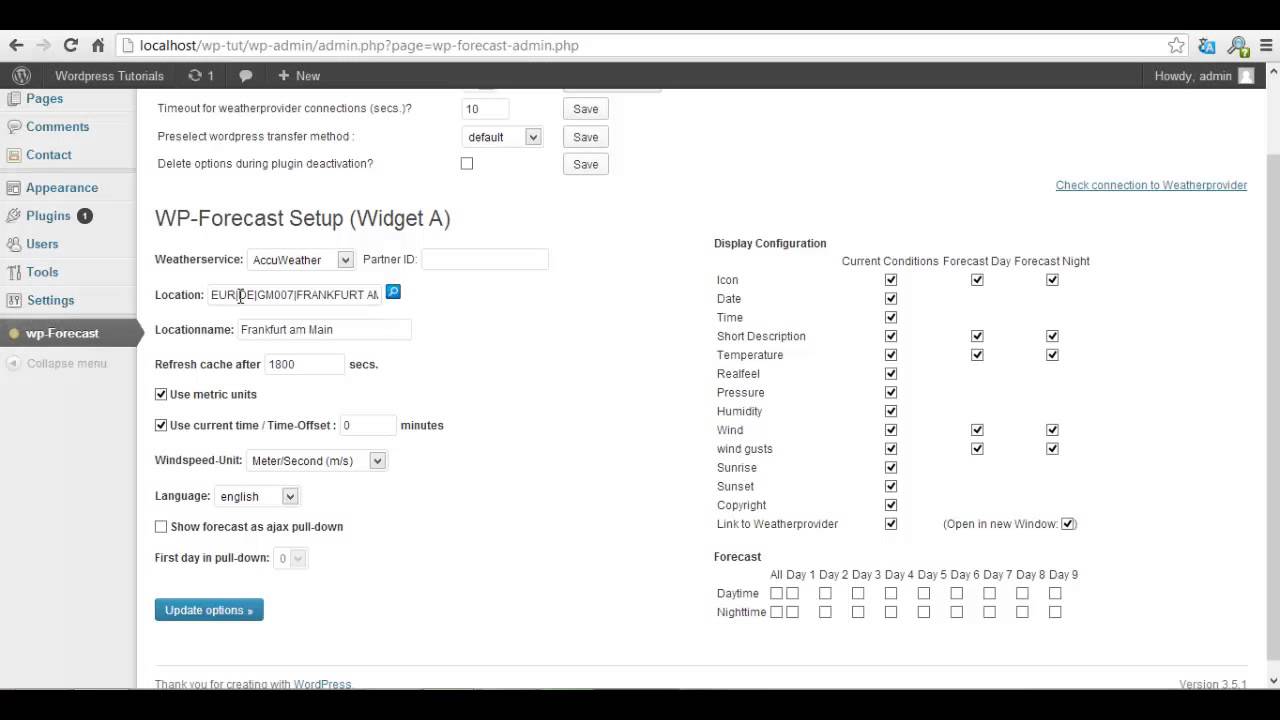Uncheck Open in new Window checkbox
Image resolution: width=1280 pixels, height=720 pixels.
1068,524
